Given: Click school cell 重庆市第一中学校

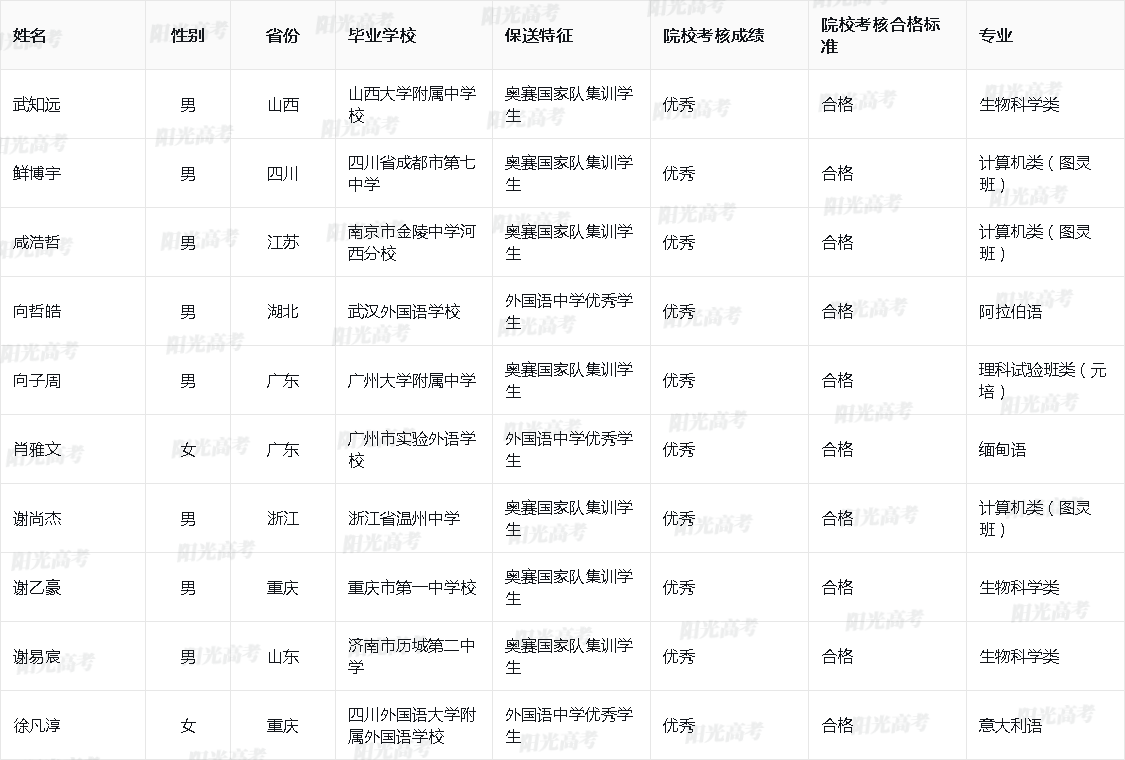Looking at the screenshot, I should (412, 588).
